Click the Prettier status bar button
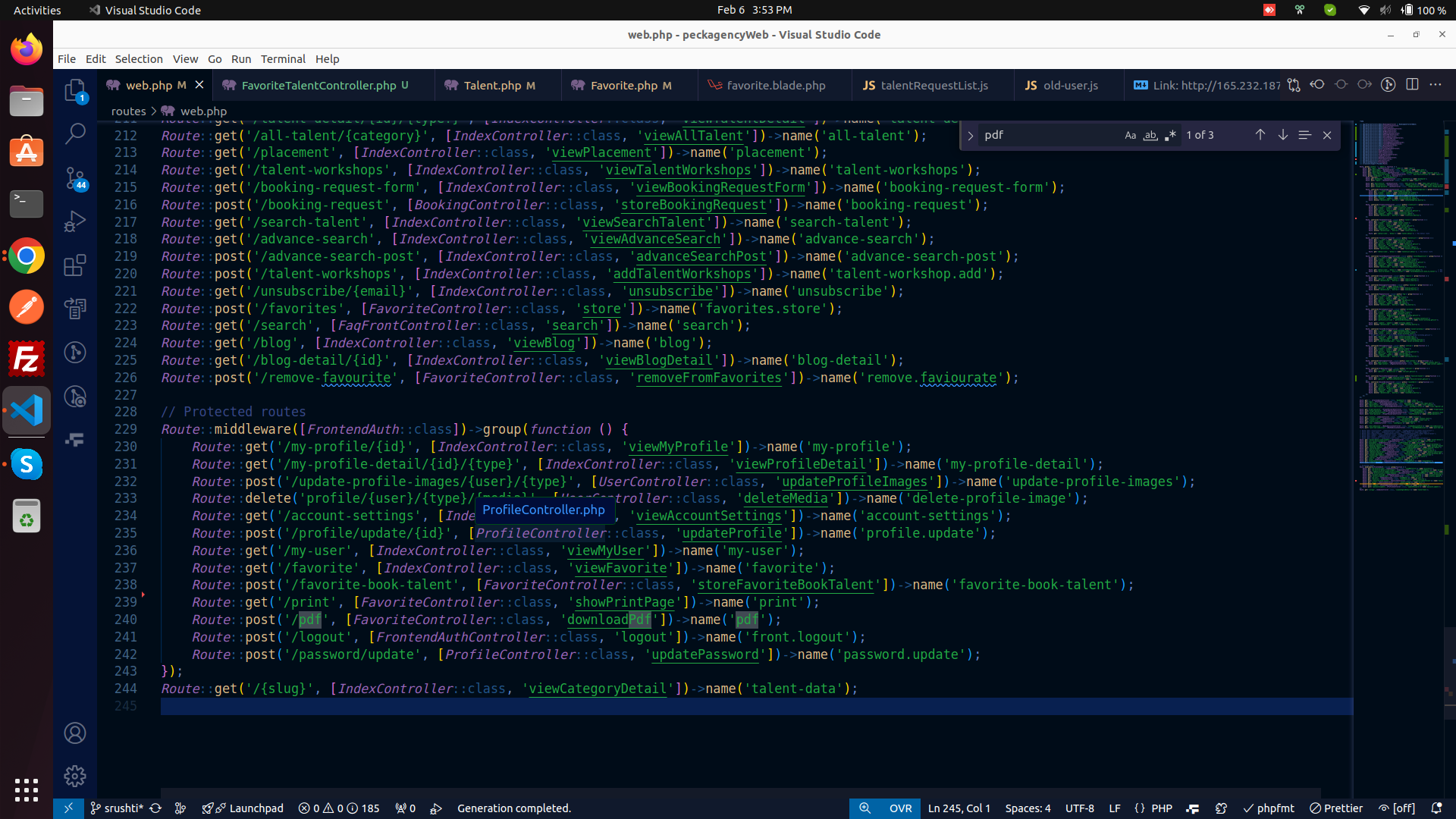1456x819 pixels. [1336, 808]
